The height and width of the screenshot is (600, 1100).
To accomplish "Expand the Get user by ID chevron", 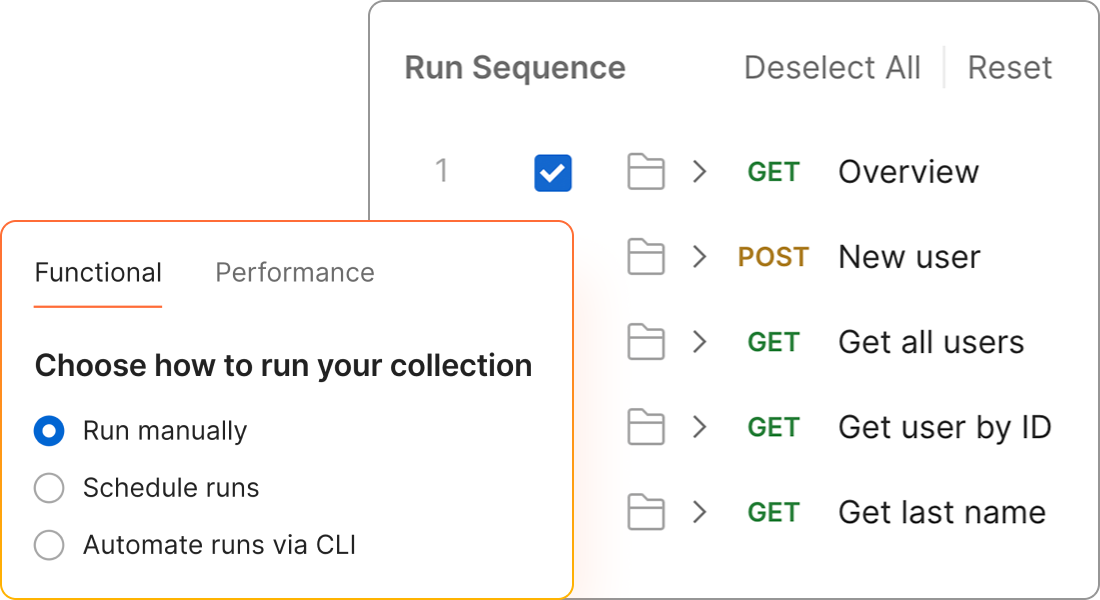I will point(700,427).
